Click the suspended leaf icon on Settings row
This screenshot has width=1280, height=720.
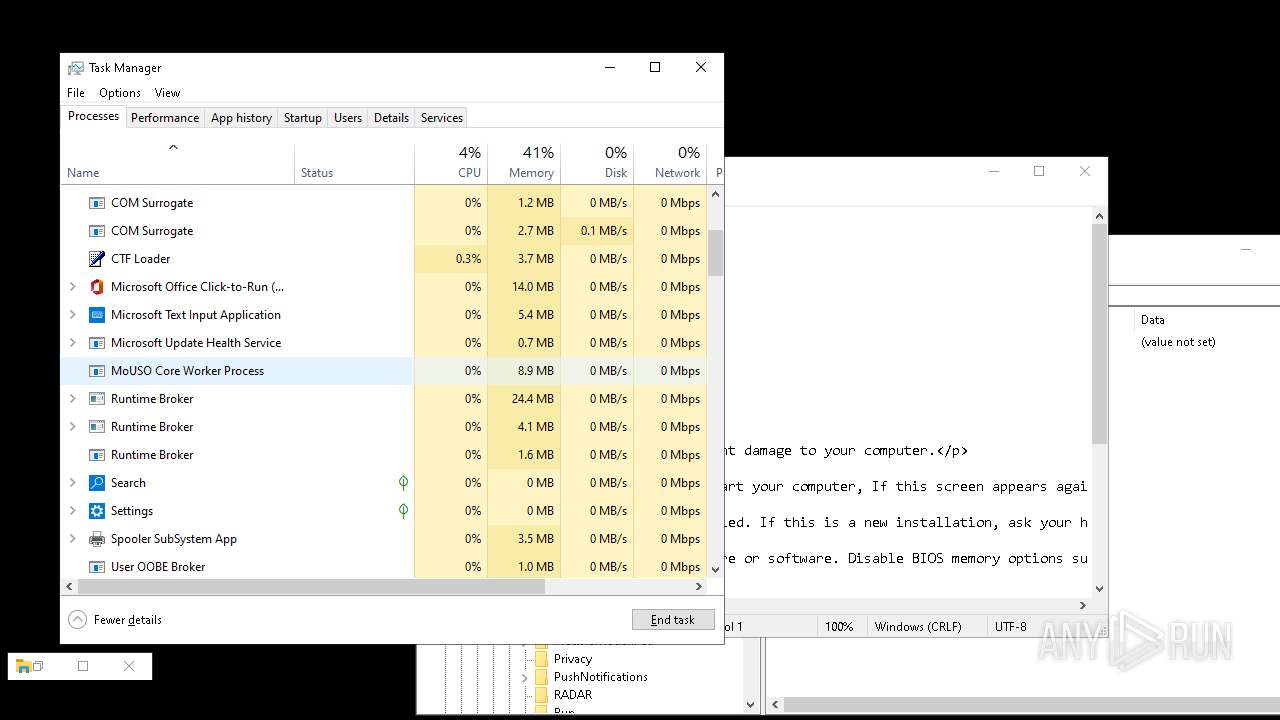(403, 511)
